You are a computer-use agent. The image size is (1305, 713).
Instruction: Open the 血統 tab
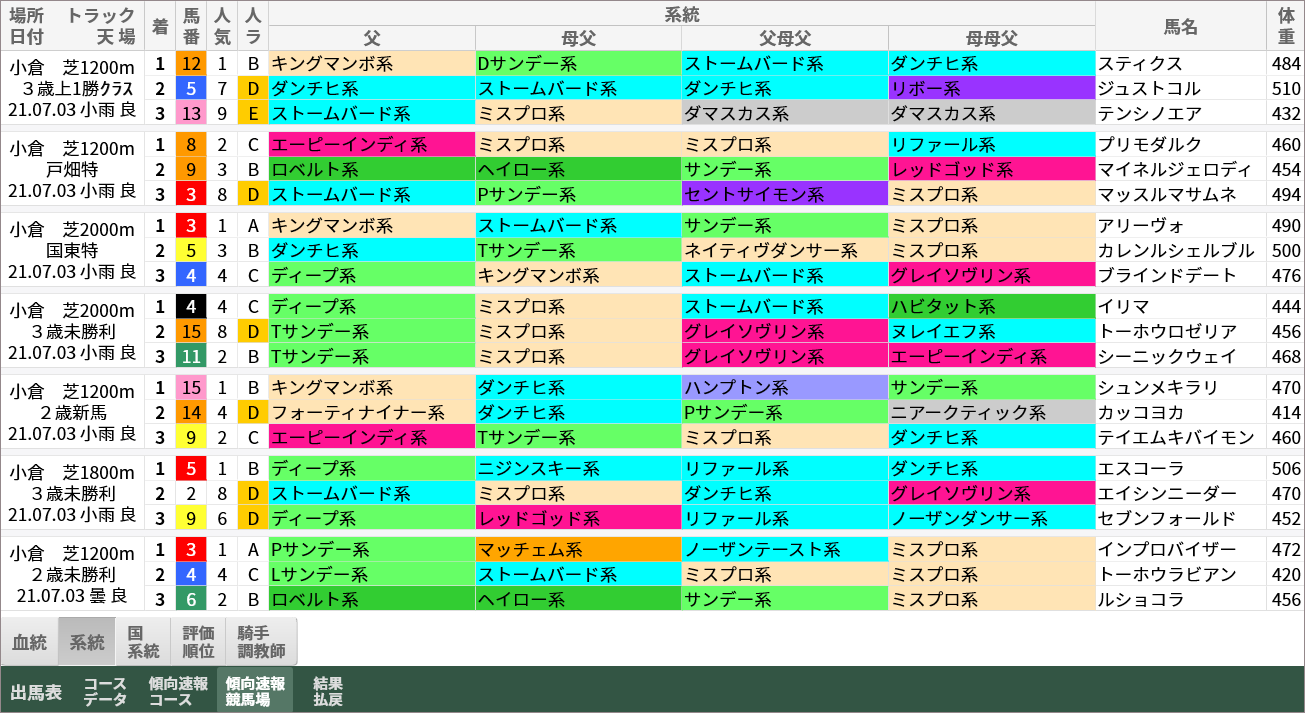point(29,642)
